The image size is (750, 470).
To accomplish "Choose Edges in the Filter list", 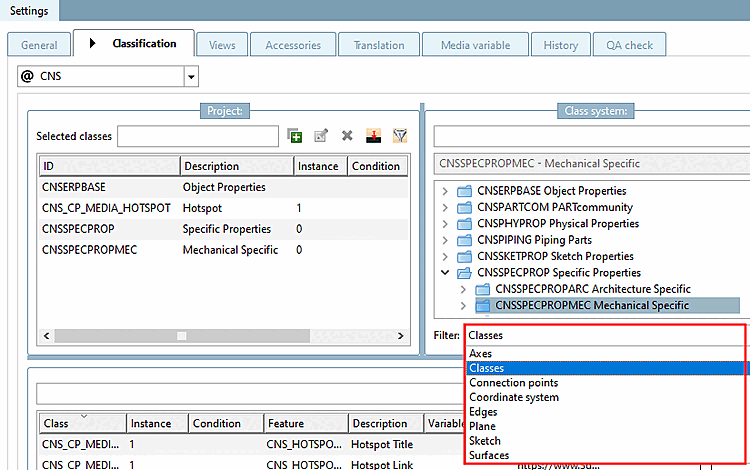I will coord(605,412).
